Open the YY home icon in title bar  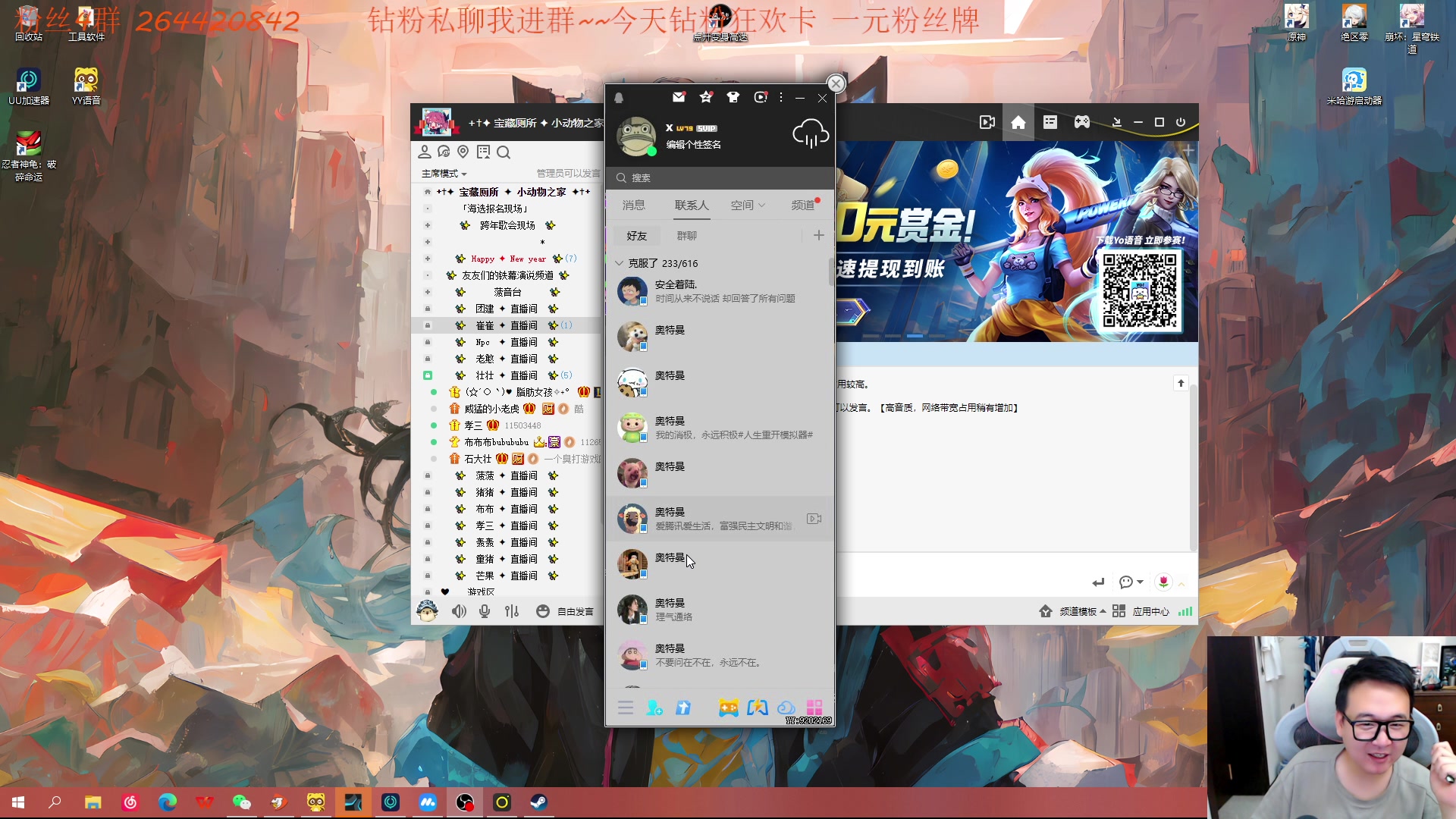point(1018,122)
